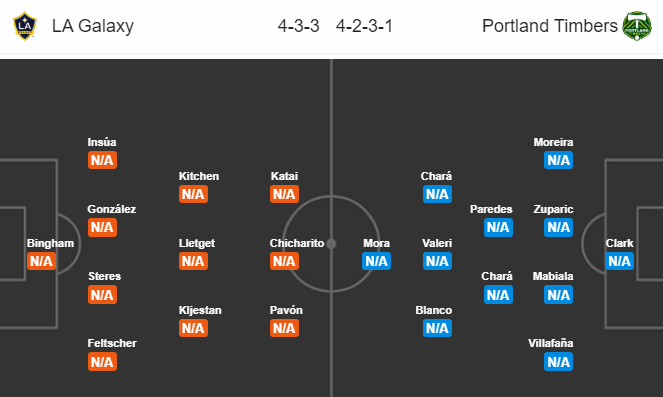
Task: Click the player name Zuparic
Action: point(553,209)
